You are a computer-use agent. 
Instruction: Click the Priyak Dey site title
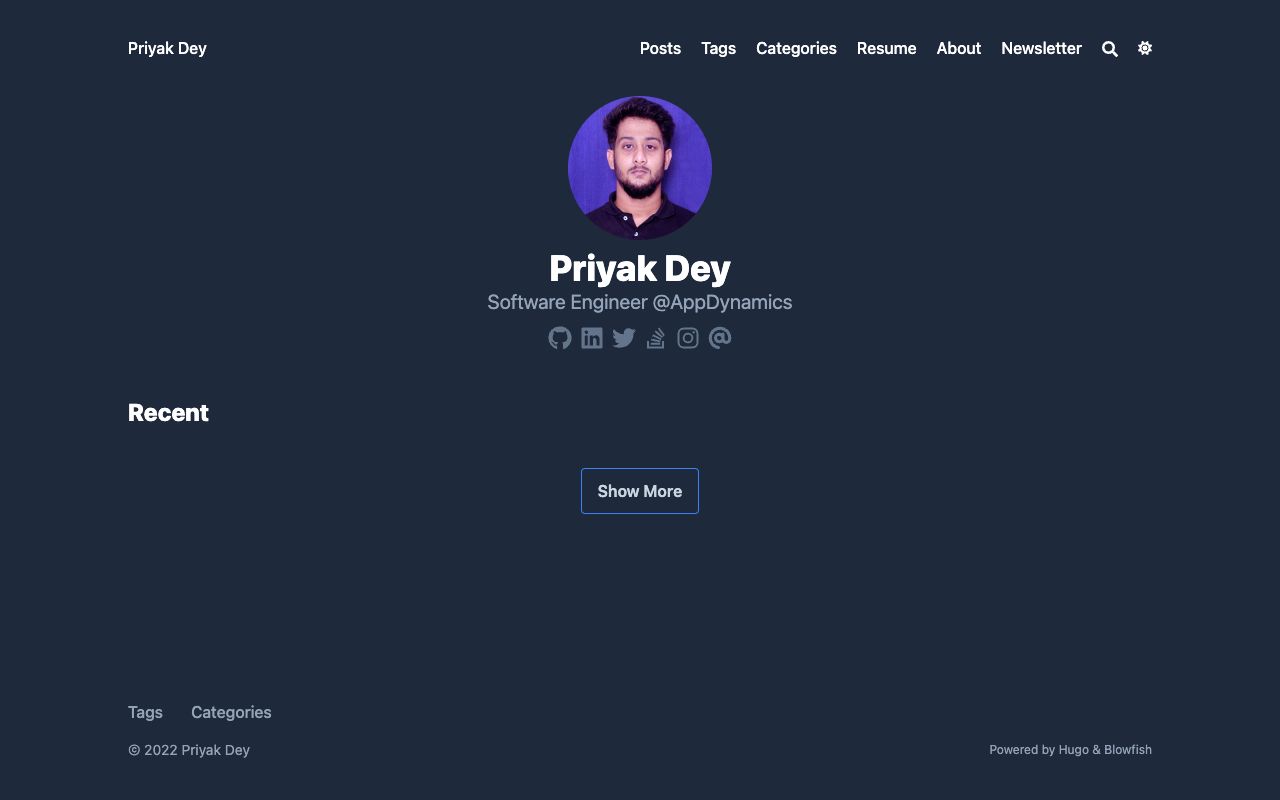point(167,48)
